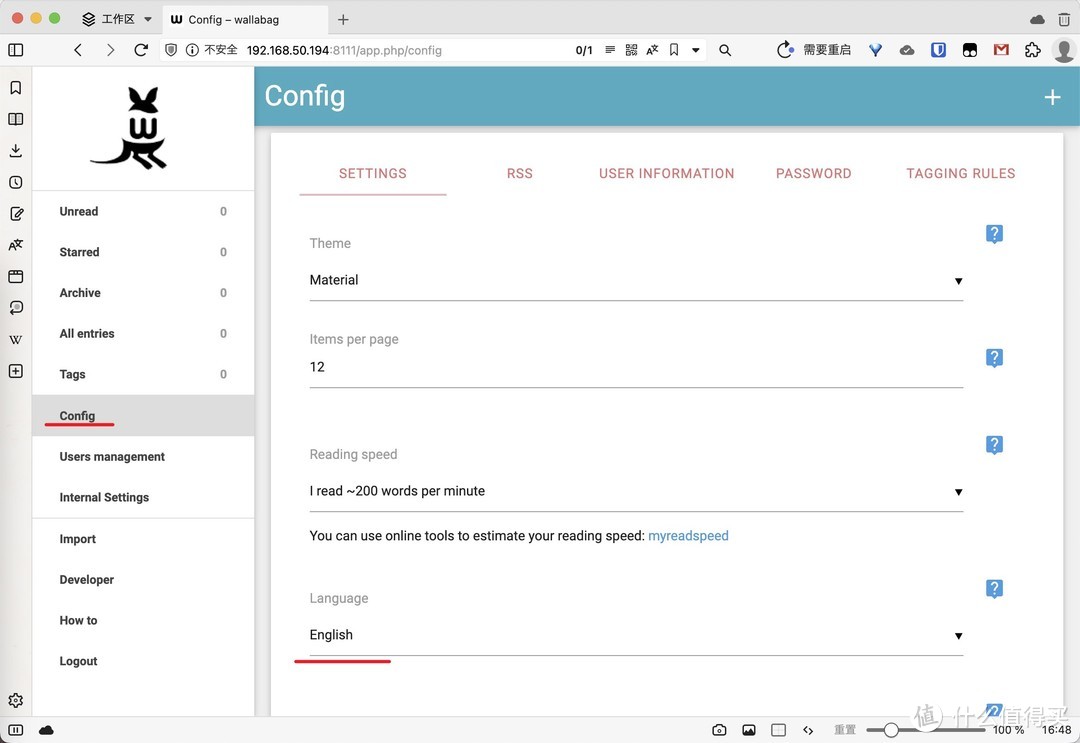Open the QR code icon in address bar

[631, 49]
